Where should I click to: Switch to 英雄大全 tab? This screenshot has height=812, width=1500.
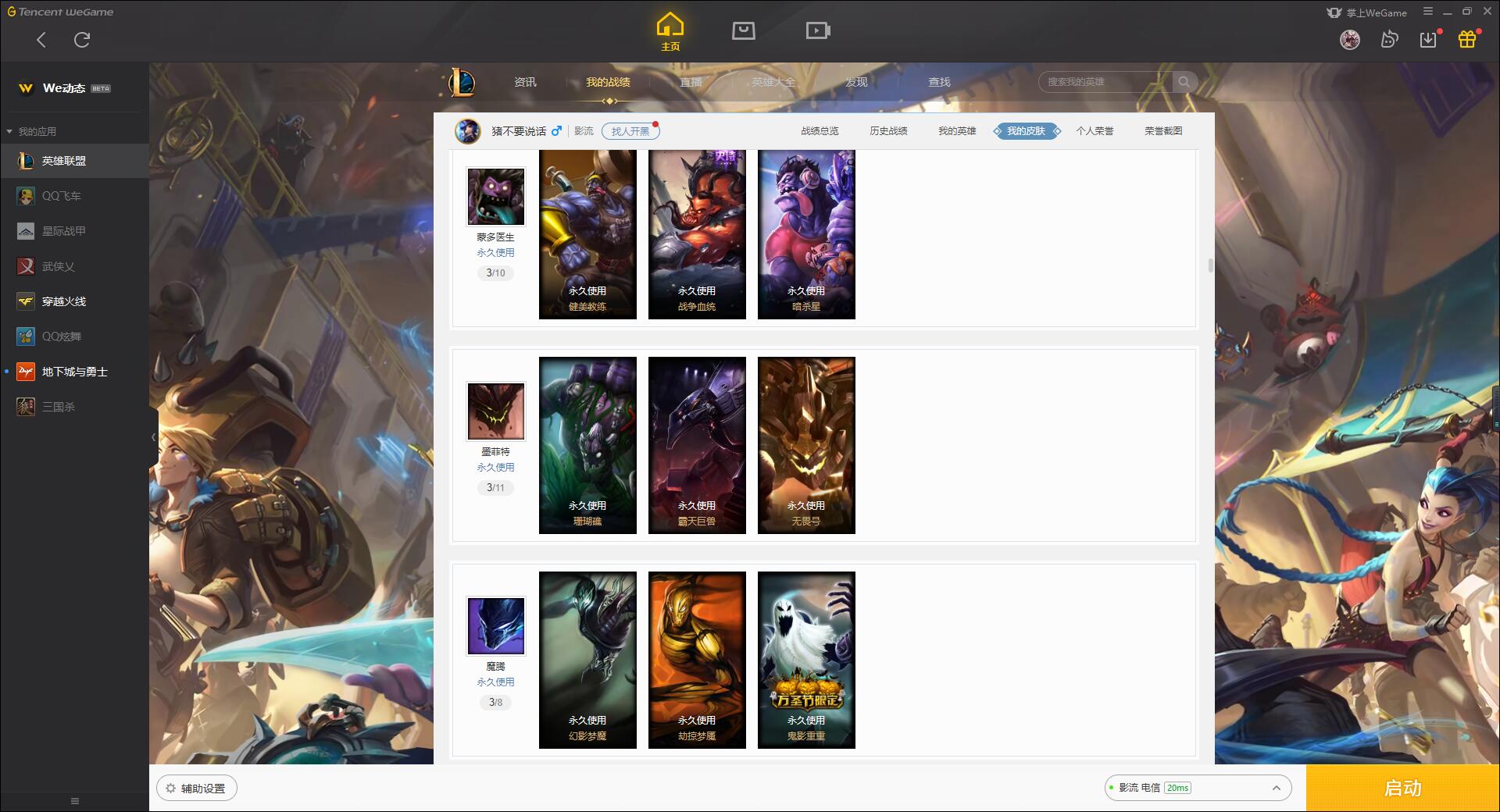pyautogui.click(x=773, y=82)
